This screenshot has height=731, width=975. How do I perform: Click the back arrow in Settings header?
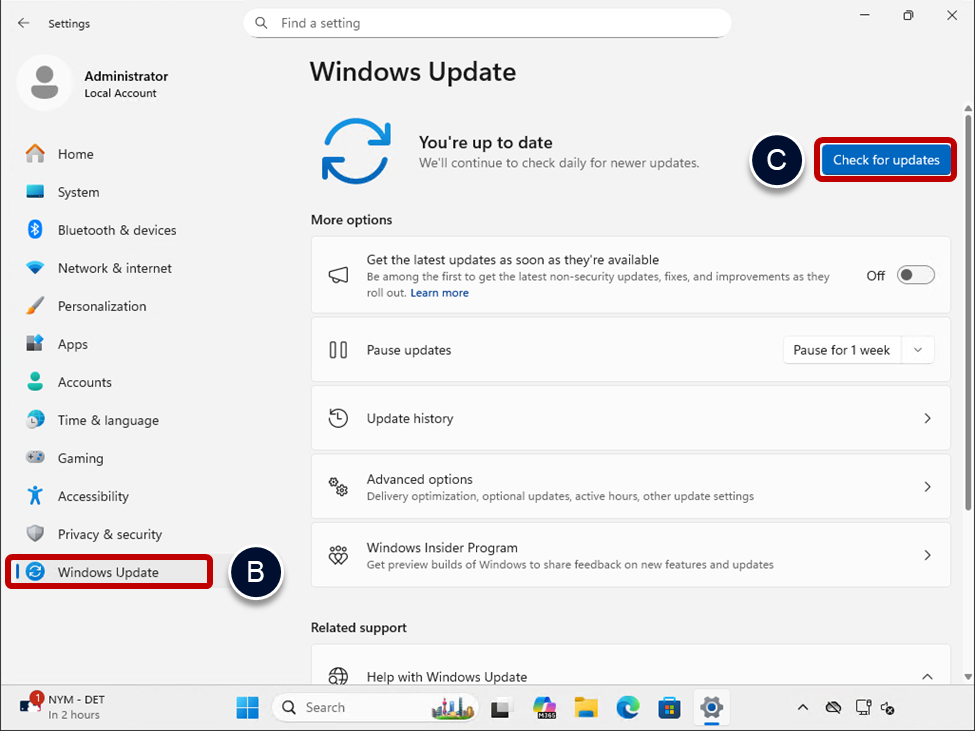24,23
